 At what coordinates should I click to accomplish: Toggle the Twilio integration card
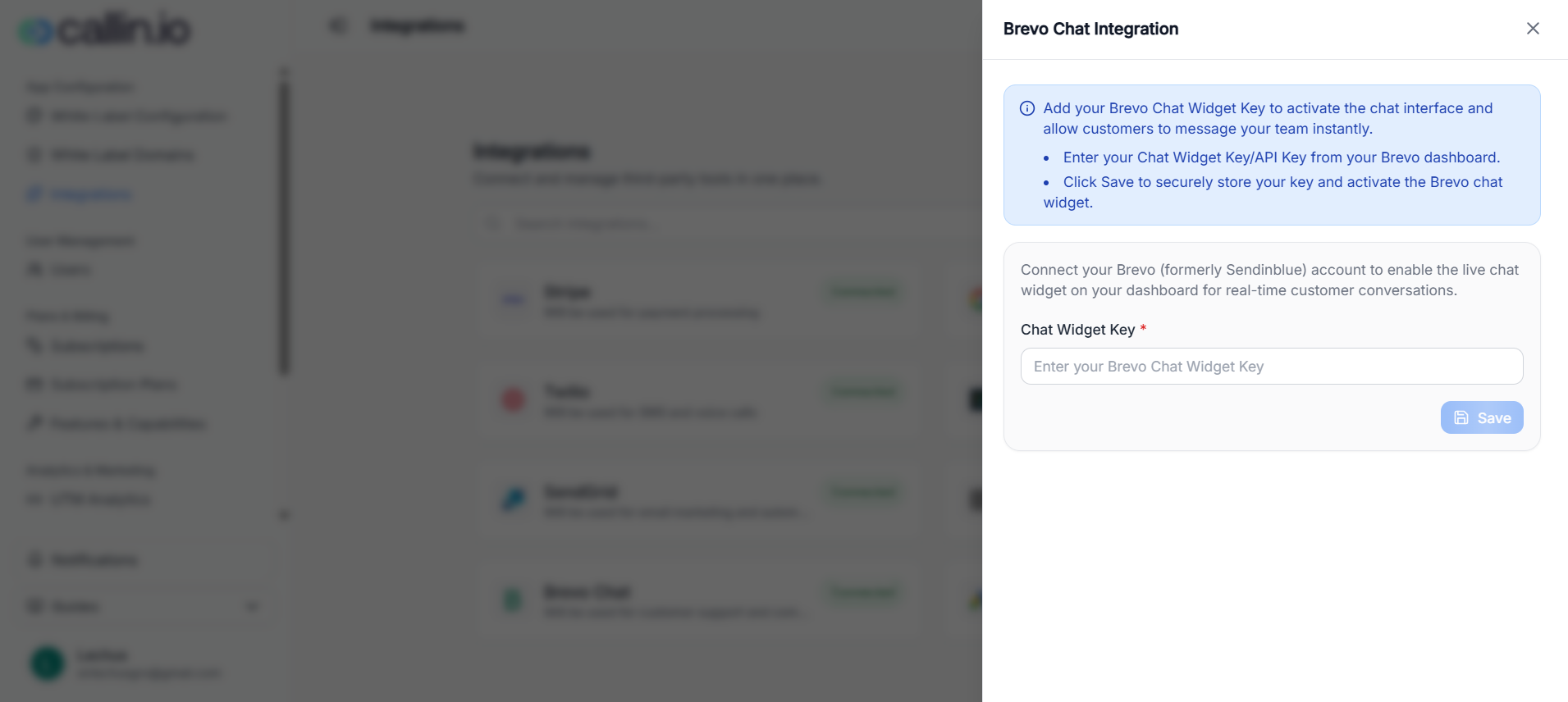tap(700, 401)
